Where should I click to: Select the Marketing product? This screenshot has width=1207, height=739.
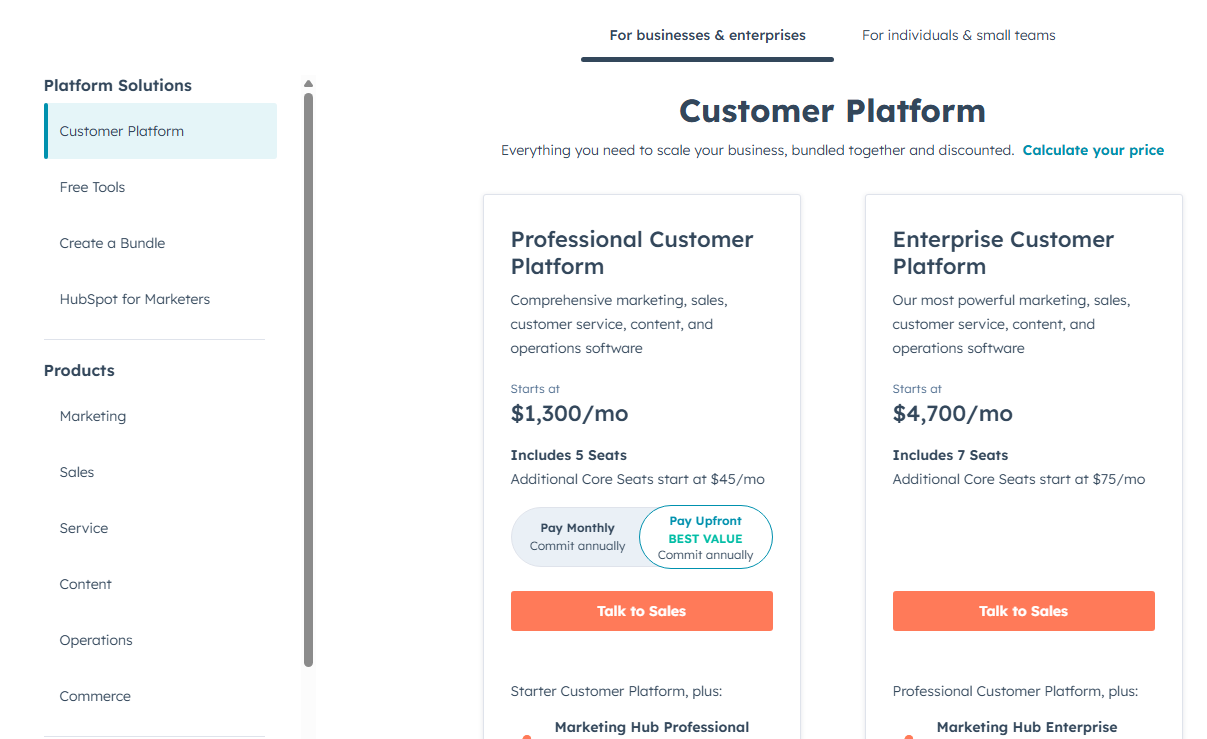pyautogui.click(x=93, y=416)
